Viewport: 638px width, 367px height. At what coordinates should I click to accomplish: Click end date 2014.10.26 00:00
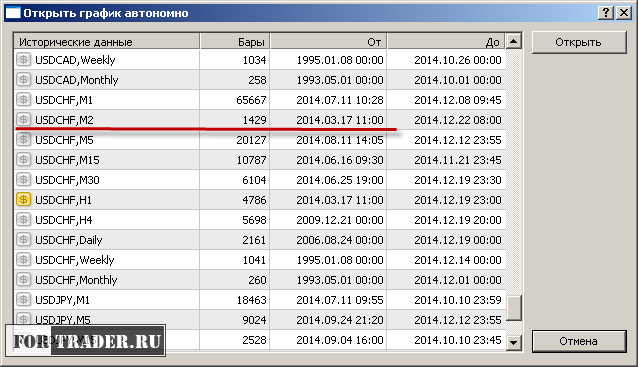(458, 60)
